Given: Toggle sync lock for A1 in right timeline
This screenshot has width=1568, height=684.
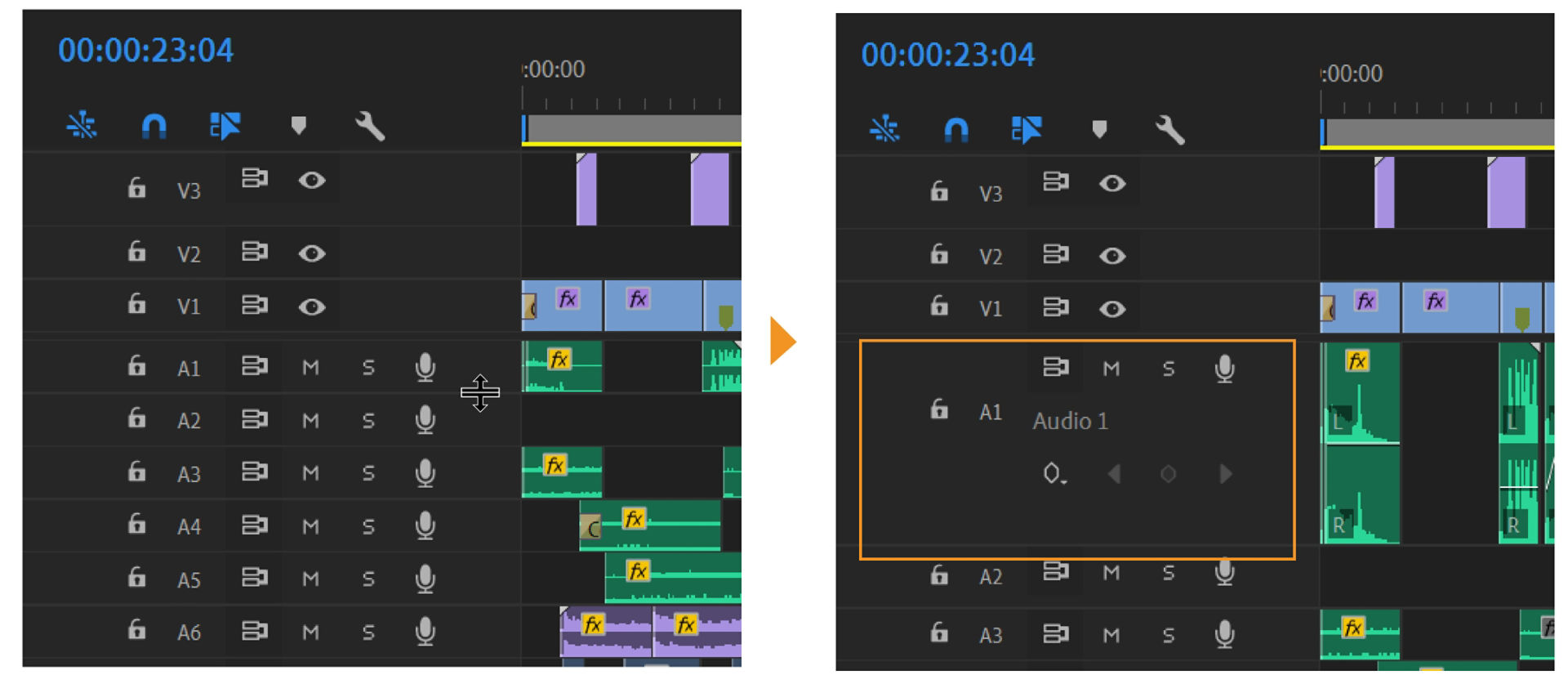Looking at the screenshot, I should coord(1056,367).
